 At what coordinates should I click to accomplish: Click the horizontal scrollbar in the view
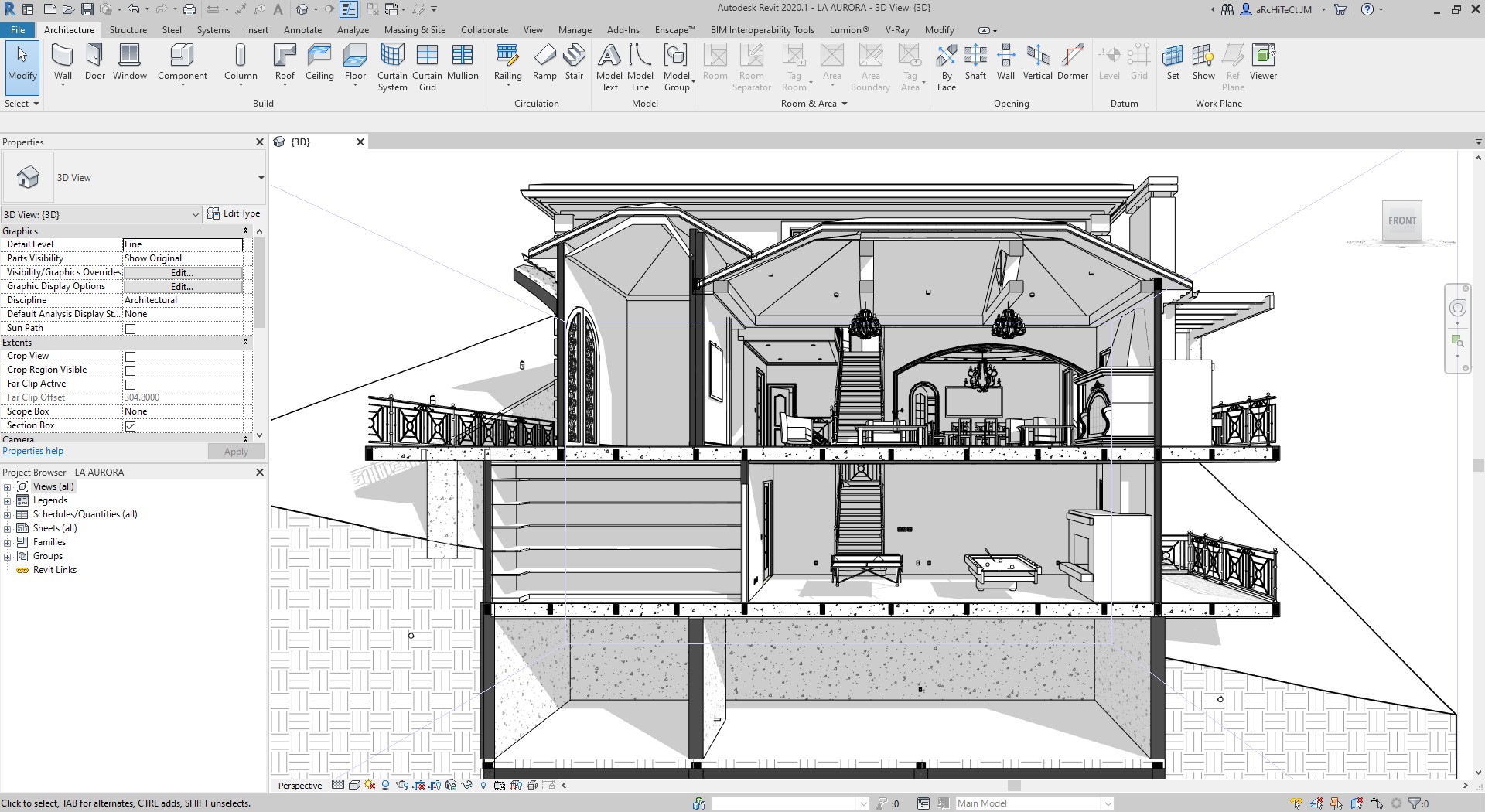tap(1013, 785)
